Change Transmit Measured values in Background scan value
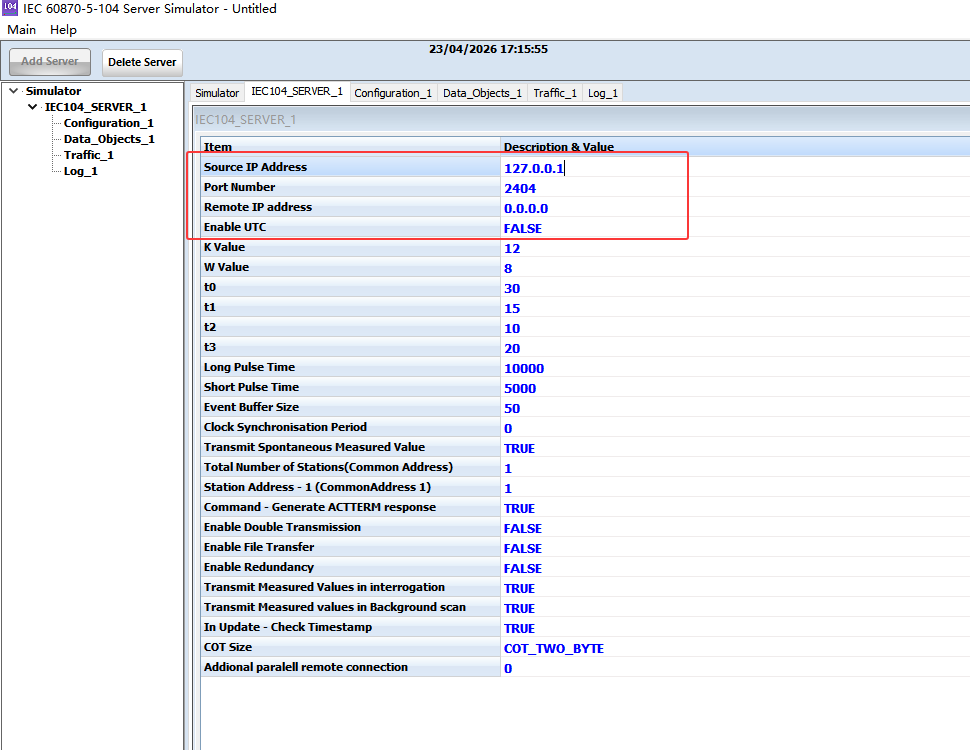Image resolution: width=970 pixels, height=750 pixels. coord(519,608)
